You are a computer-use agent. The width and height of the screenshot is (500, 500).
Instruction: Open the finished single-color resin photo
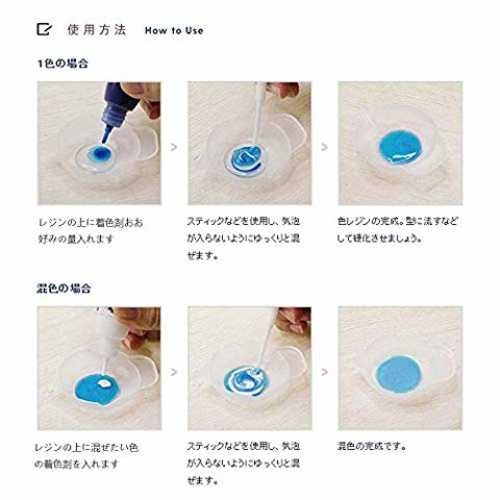[x=400, y=143]
